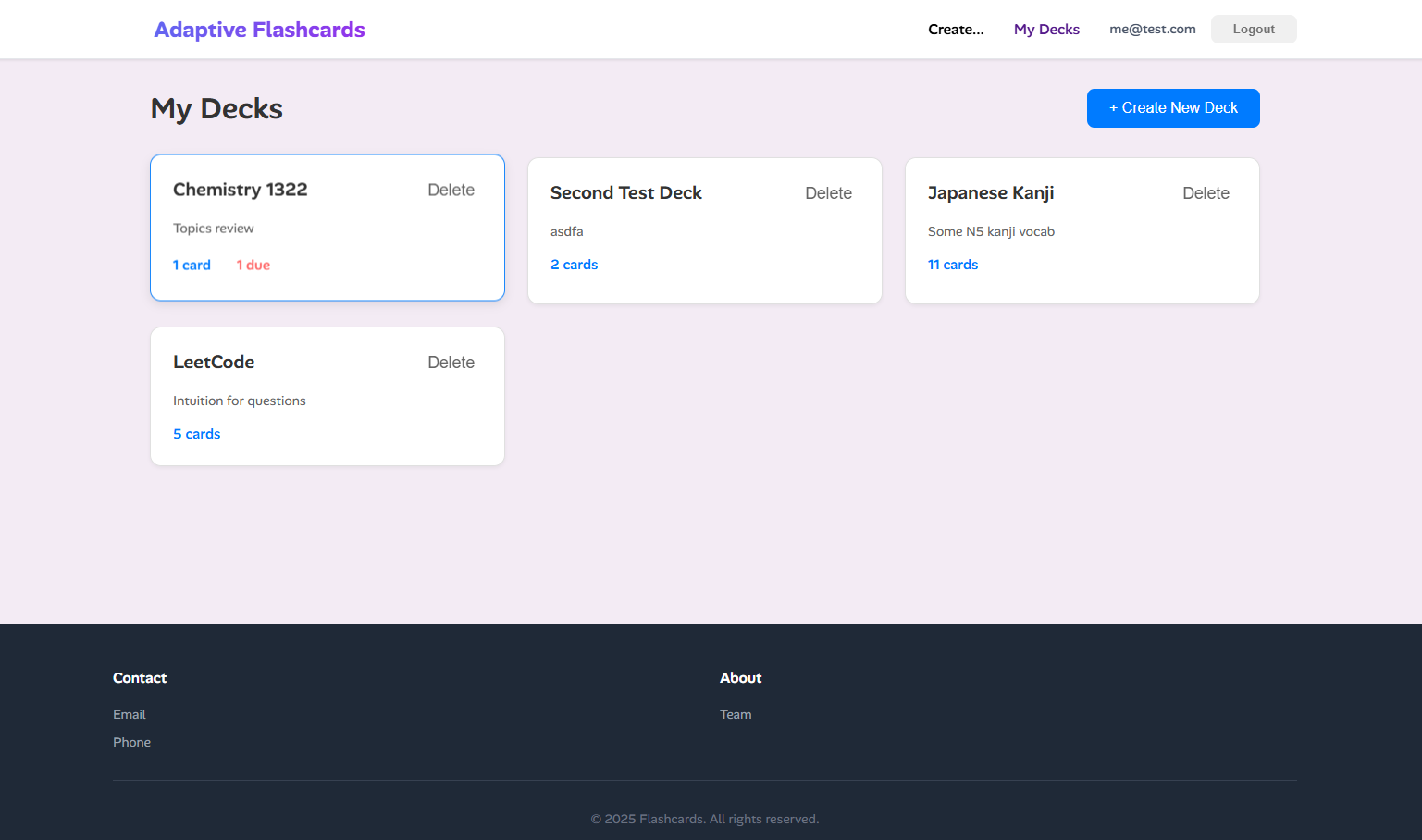Open the Japanese Kanji deck title
Screen dimensions: 1422x840
click(991, 193)
